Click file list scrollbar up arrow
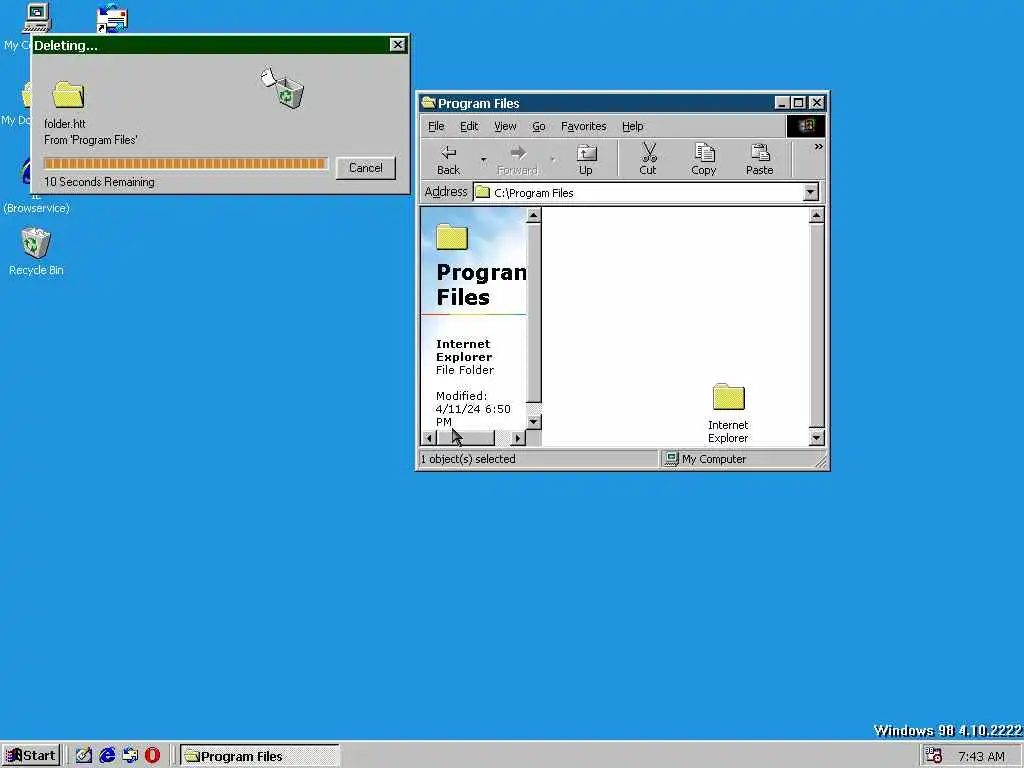The height and width of the screenshot is (768, 1024). [816, 216]
